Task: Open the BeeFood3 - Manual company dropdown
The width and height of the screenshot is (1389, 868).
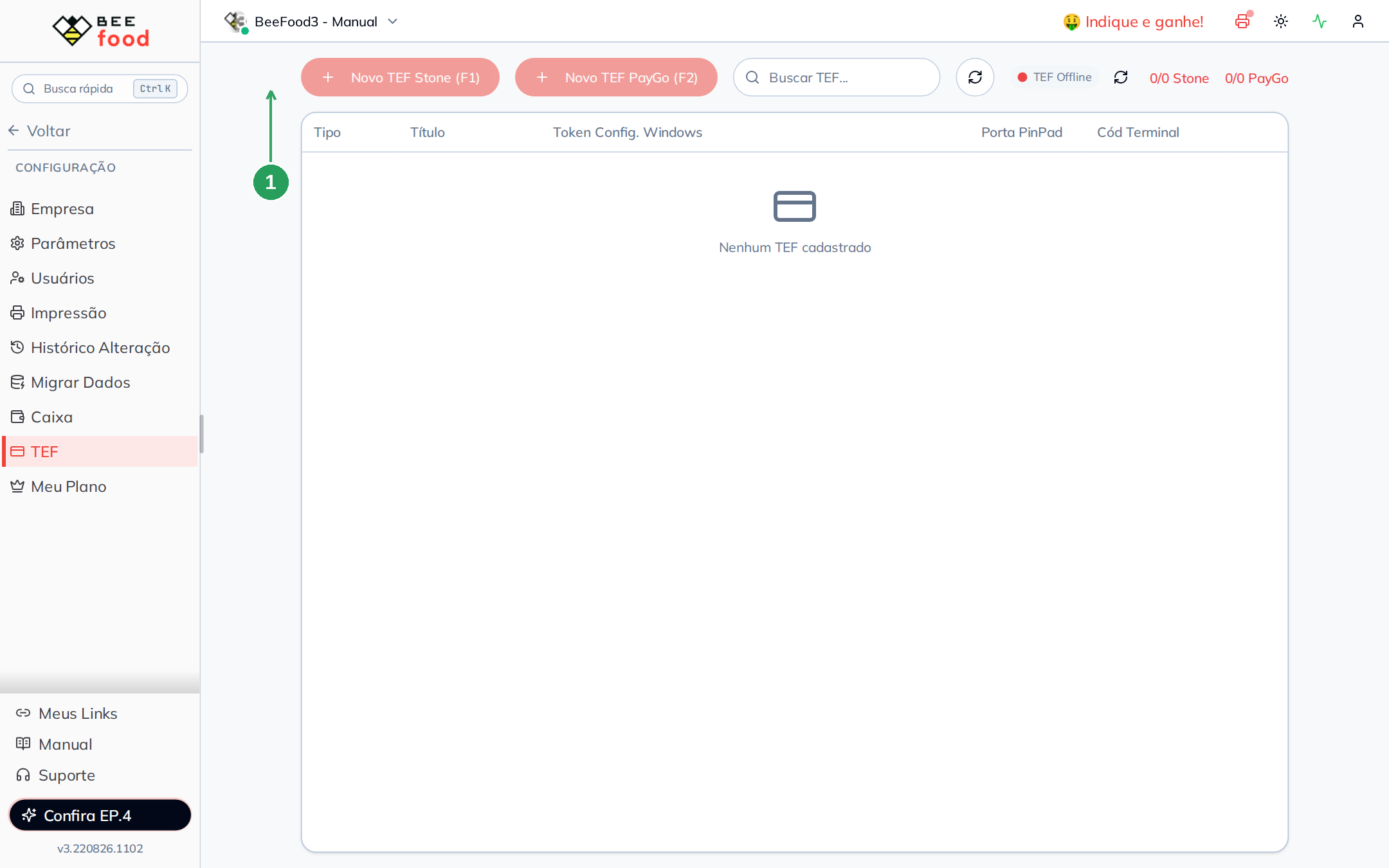Action: click(x=311, y=22)
